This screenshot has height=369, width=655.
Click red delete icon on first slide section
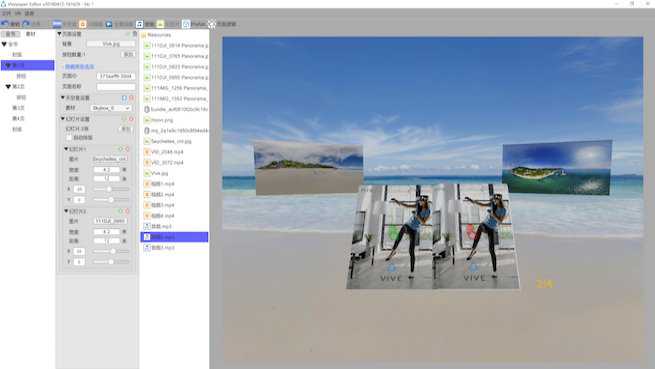(127, 149)
